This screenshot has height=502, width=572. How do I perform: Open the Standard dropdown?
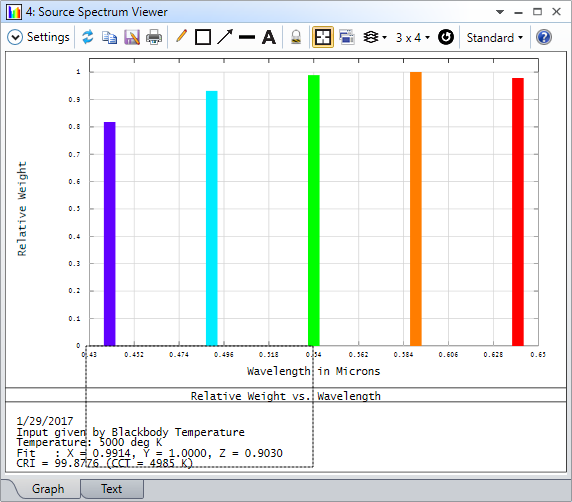tap(495, 37)
